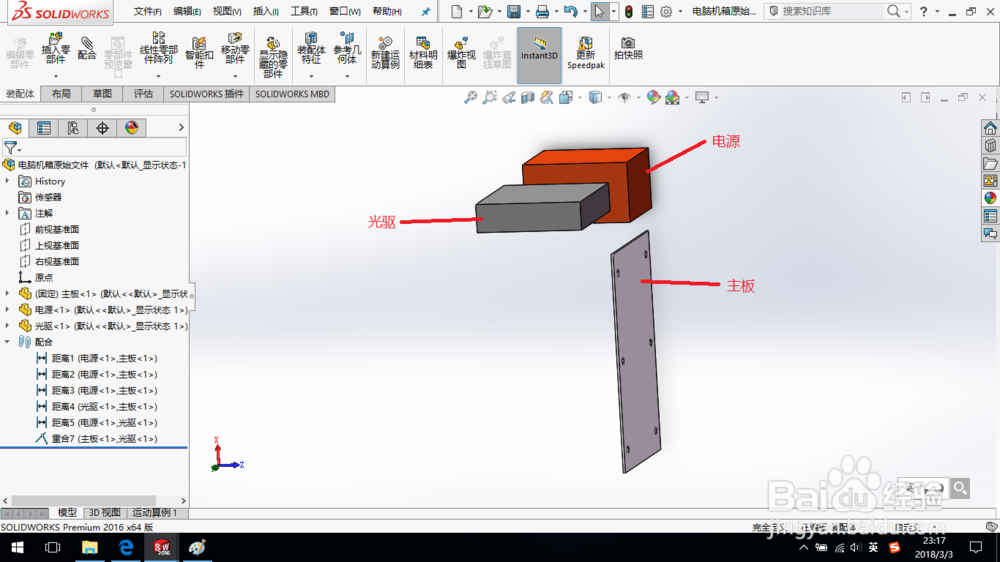
Task: Switch to 布局 tab
Action: click(x=61, y=94)
